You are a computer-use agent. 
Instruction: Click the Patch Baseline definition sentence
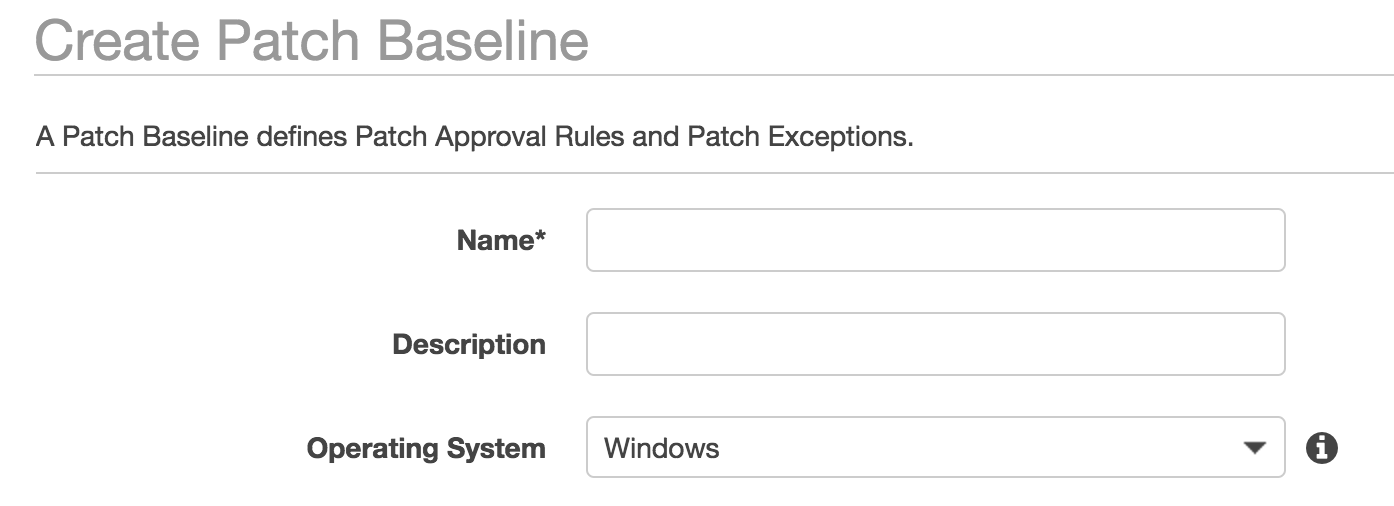pyautogui.click(x=475, y=136)
